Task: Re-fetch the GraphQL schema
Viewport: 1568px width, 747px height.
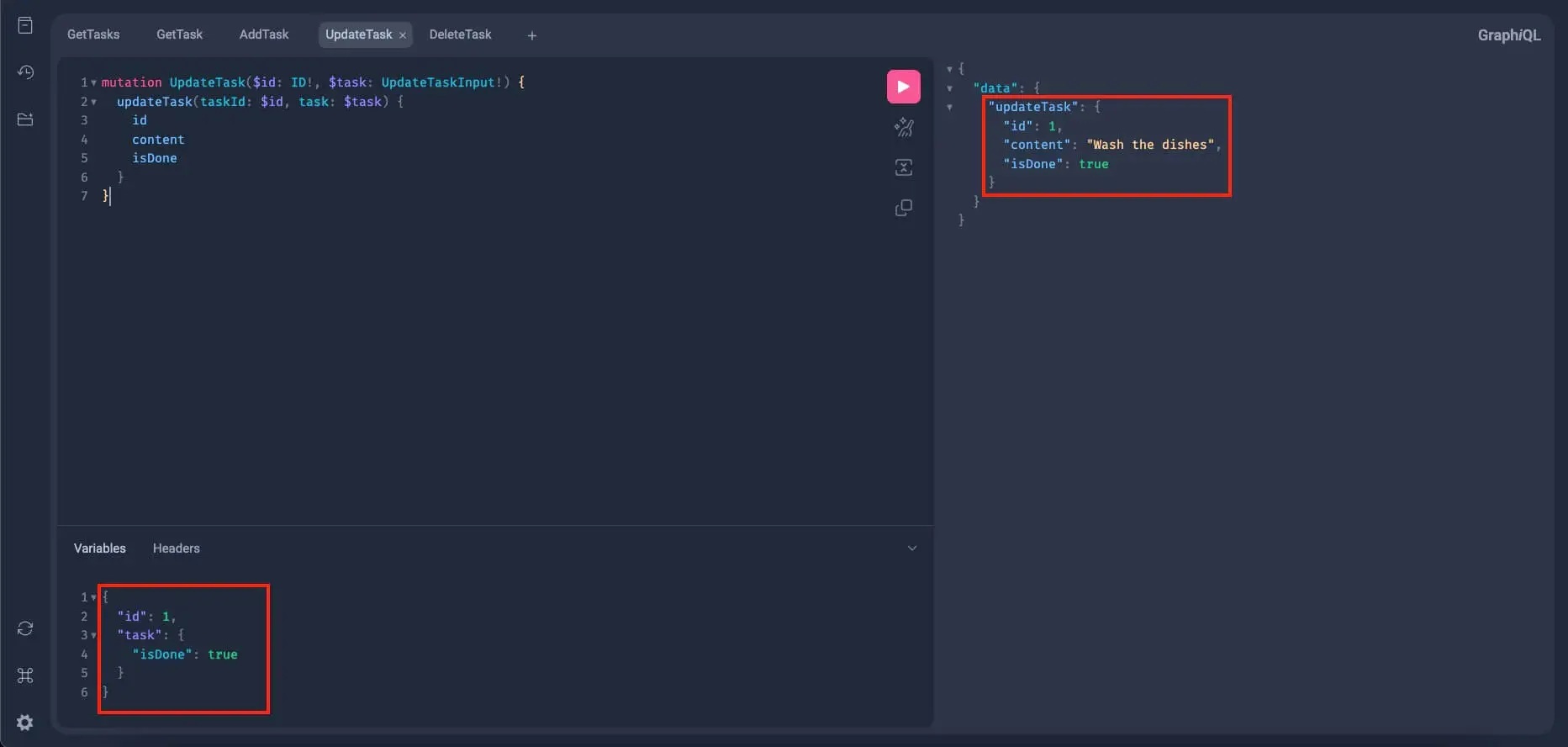Action: click(25, 628)
